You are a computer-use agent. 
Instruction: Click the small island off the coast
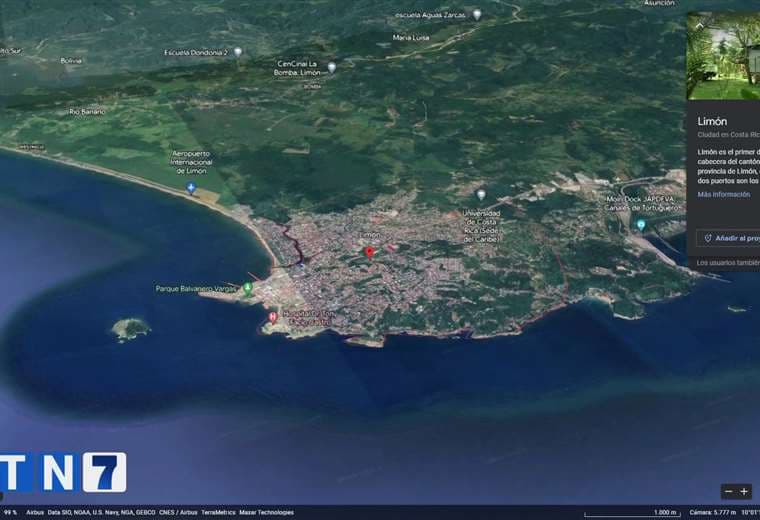click(129, 327)
